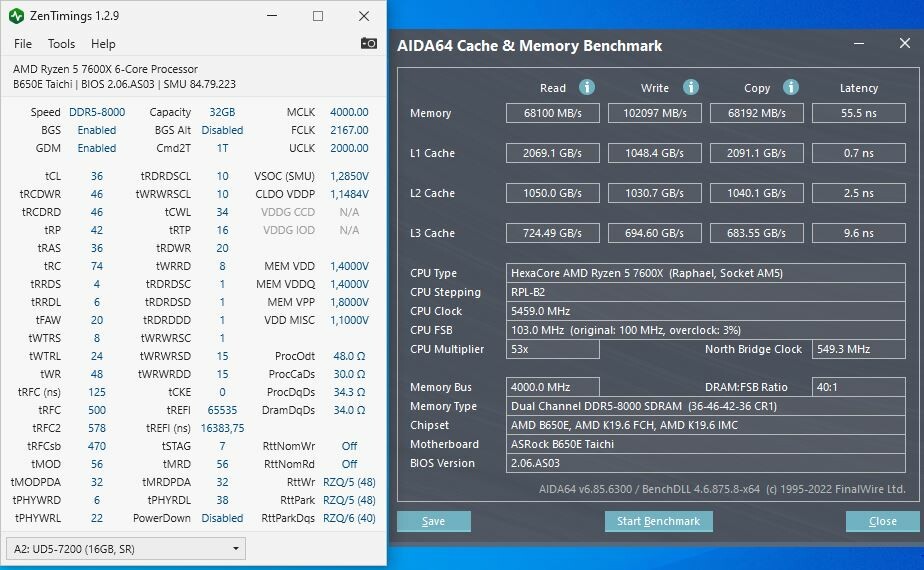Click the ZenTimings app logo icon

[16, 16]
